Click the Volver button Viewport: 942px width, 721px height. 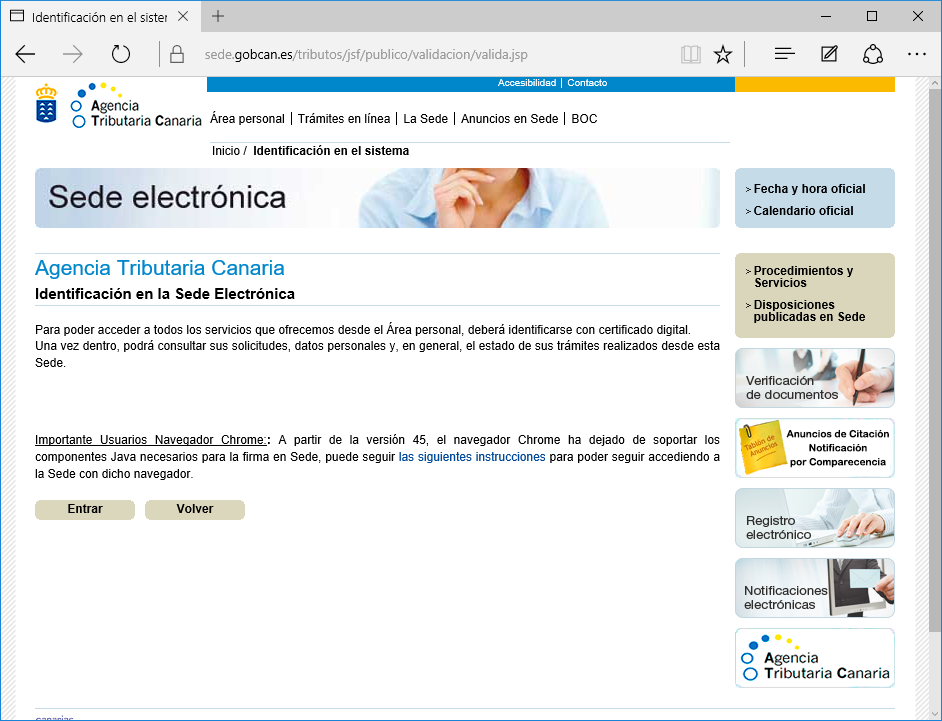pyautogui.click(x=195, y=510)
